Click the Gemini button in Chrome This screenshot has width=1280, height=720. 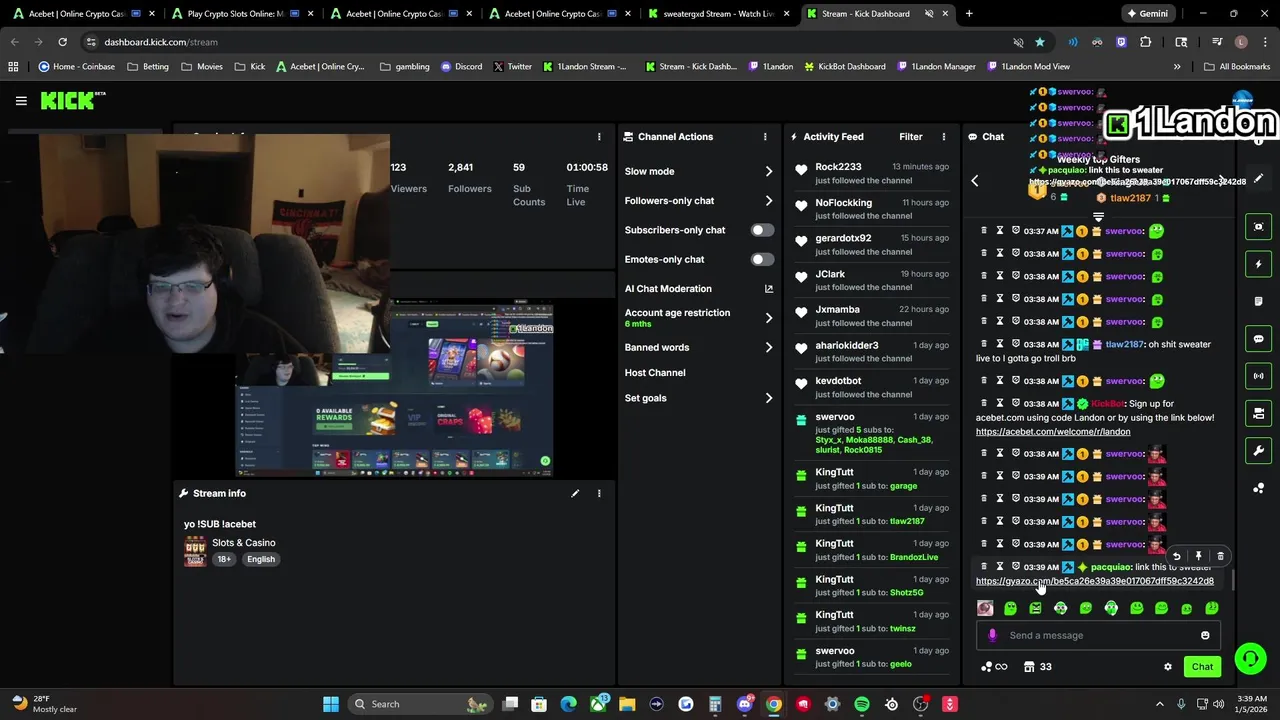click(x=1146, y=14)
